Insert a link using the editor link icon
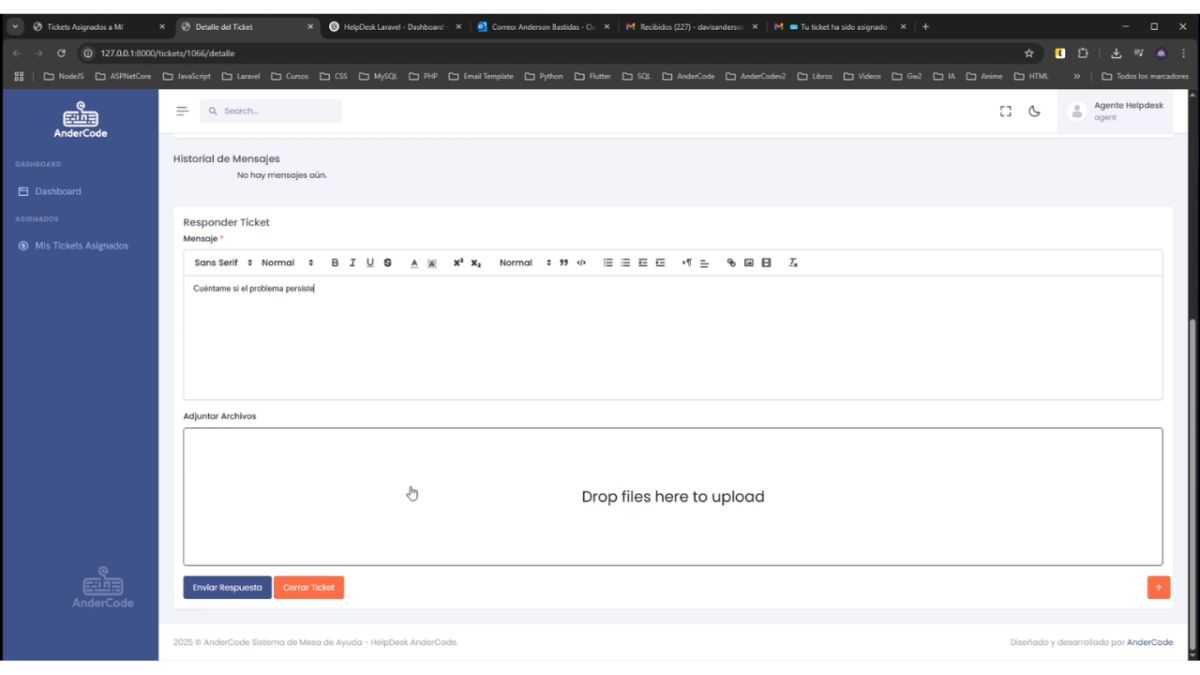The height and width of the screenshot is (675, 1200). (731, 263)
